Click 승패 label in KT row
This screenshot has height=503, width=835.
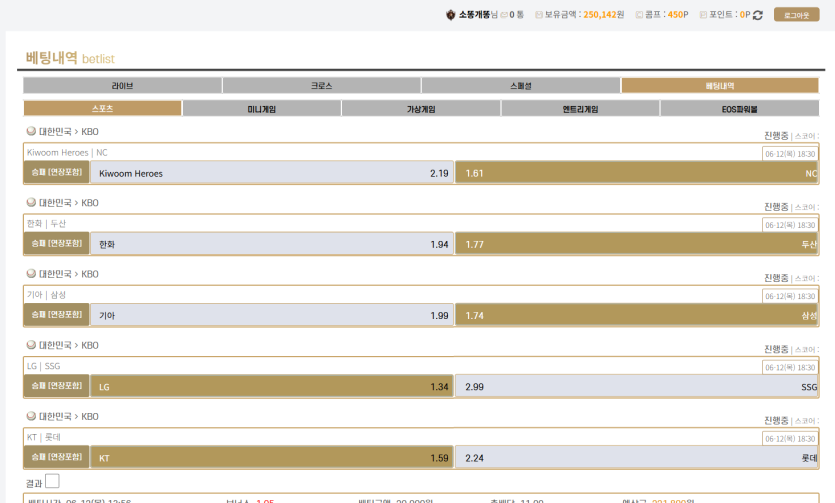tap(56, 457)
